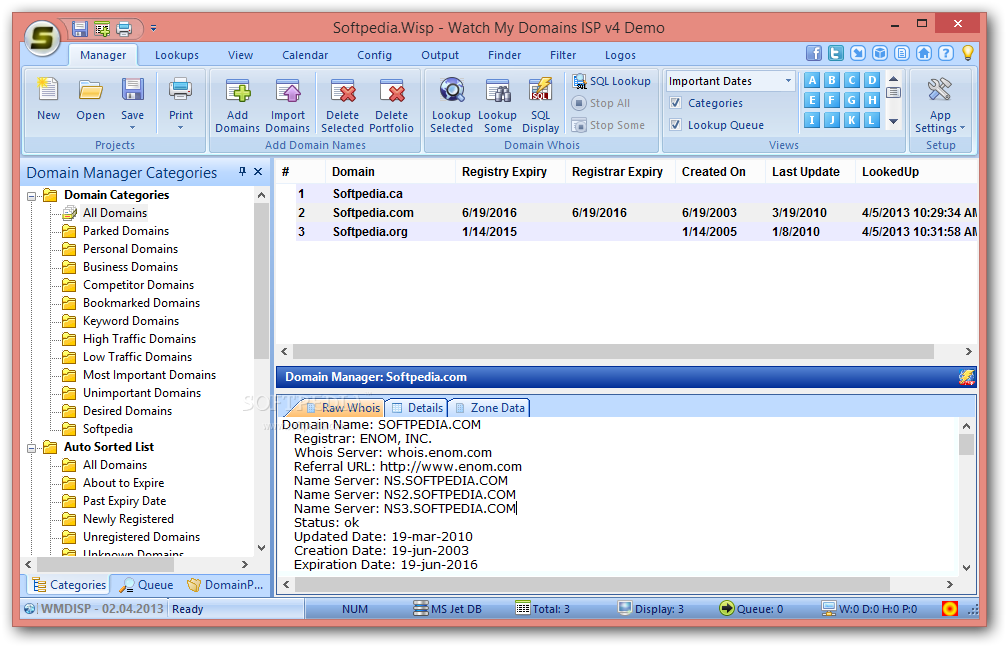Open the Facebook icon in the ribbon header
Screen dimensions: 1007x647
point(814,53)
